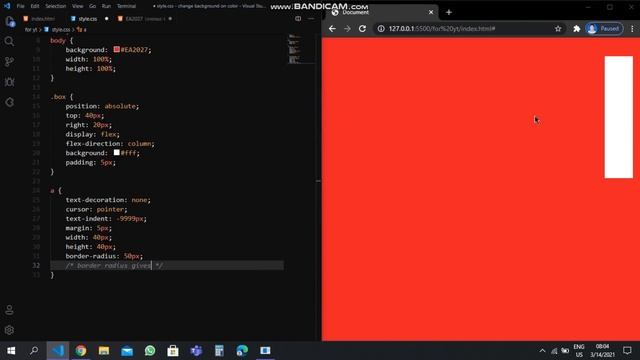Click the Google Chrome taskbar icon

click(x=81, y=350)
